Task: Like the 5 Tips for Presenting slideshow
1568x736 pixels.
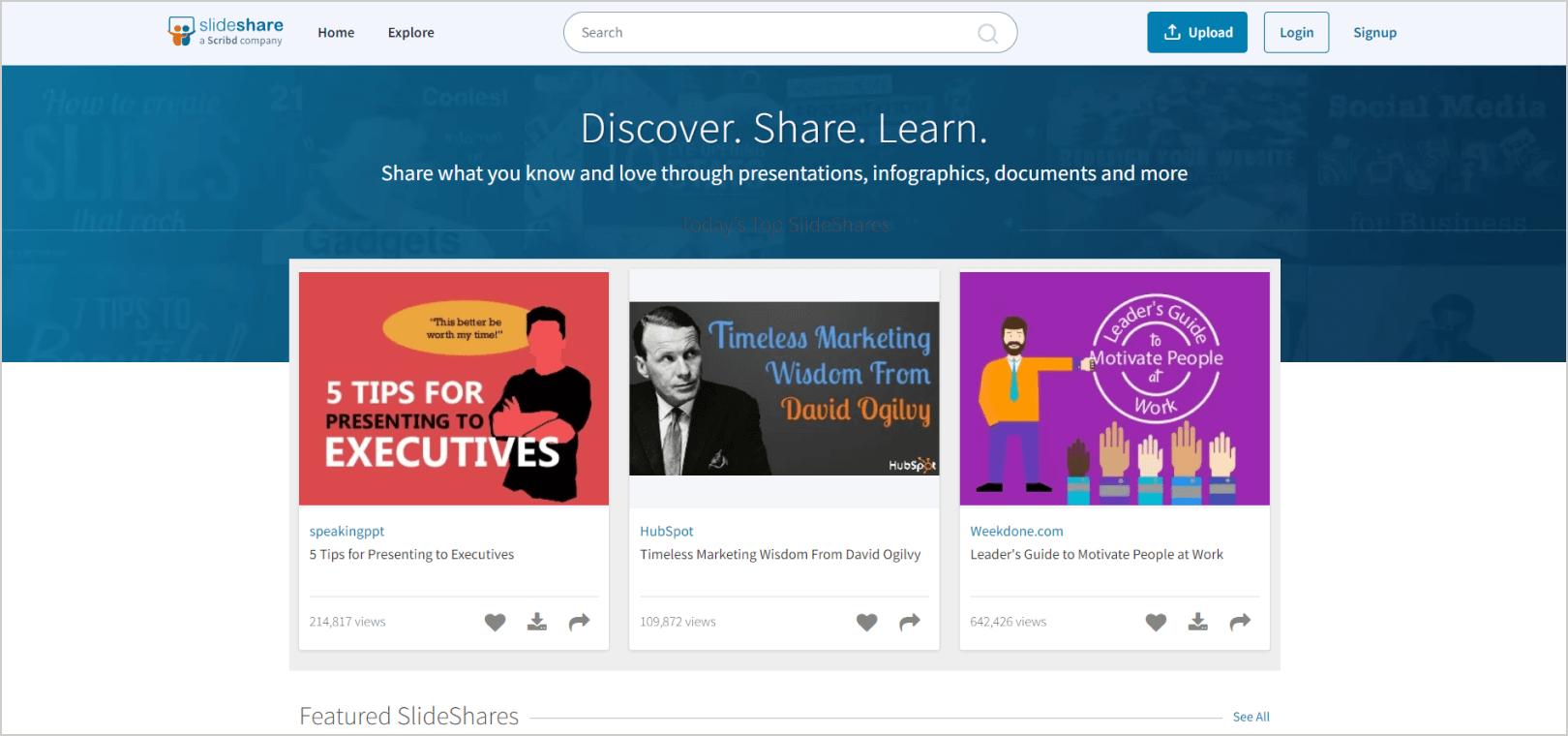Action: tap(495, 622)
